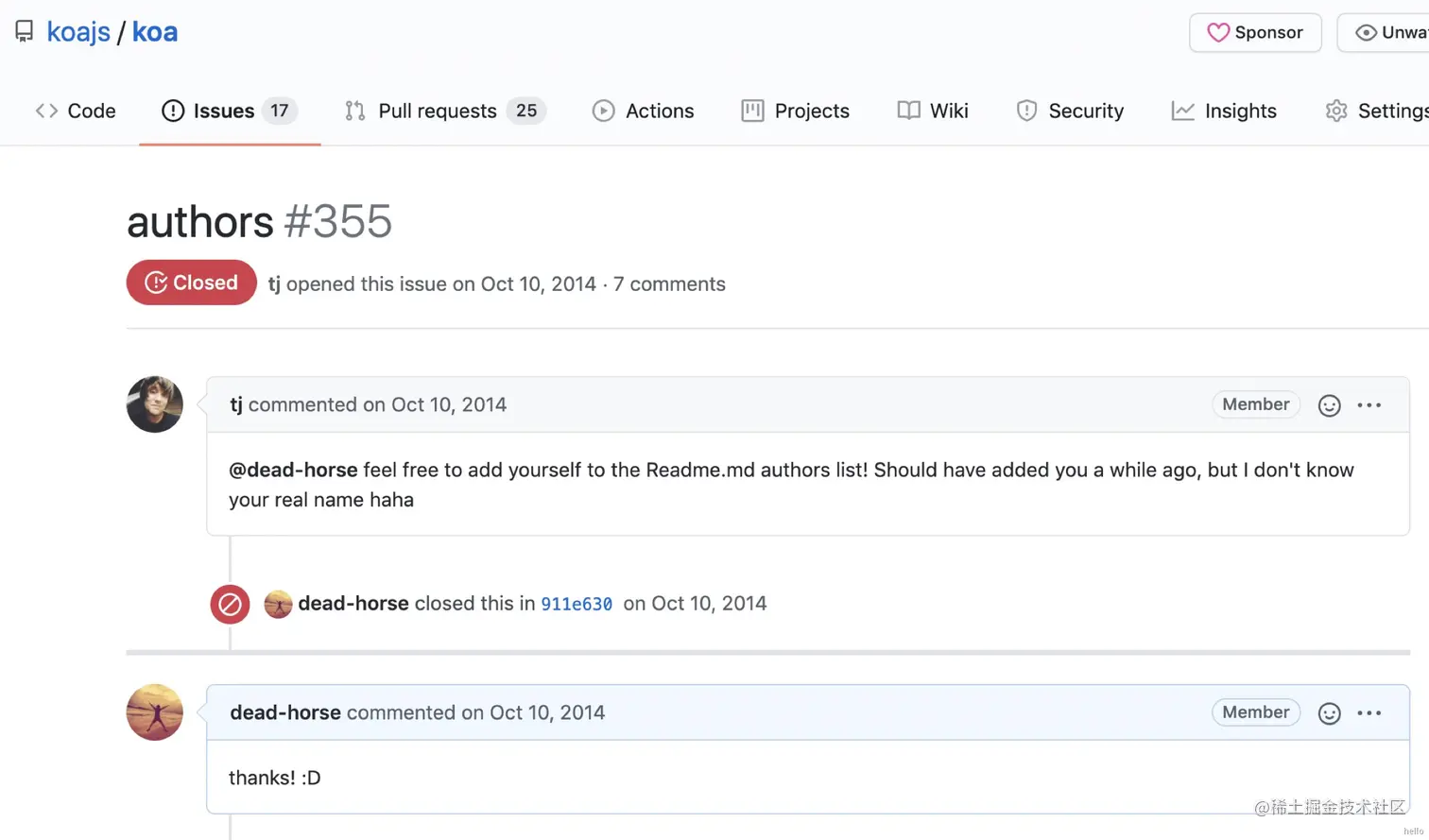The image size is (1429, 840).
Task: Switch to the Issues tab
Action: (230, 111)
